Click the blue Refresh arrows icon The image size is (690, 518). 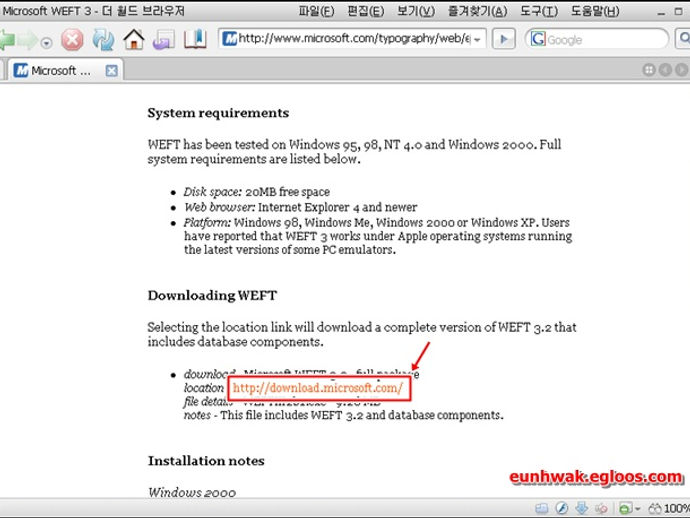pyautogui.click(x=103, y=40)
